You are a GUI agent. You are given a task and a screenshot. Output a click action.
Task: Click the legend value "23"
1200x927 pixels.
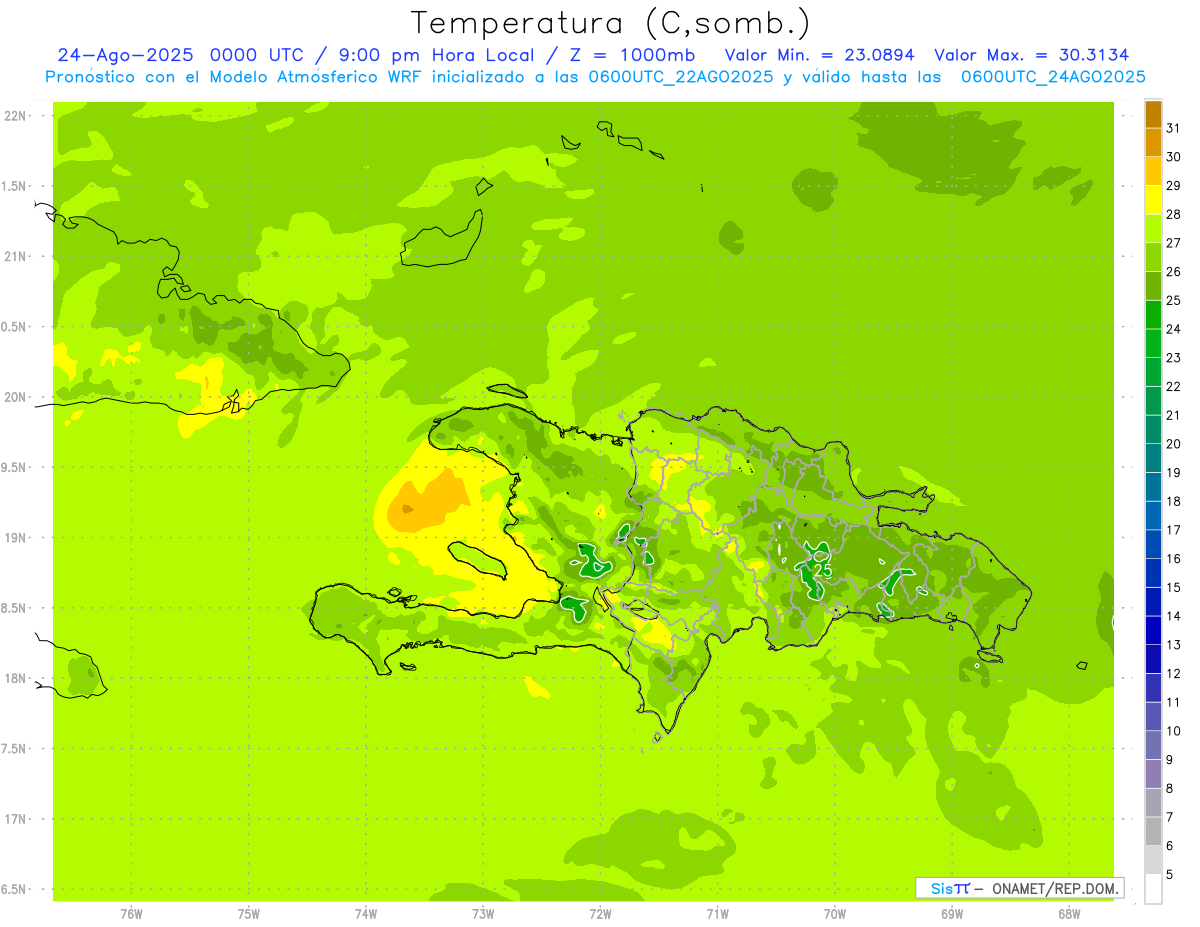pyautogui.click(x=1173, y=358)
